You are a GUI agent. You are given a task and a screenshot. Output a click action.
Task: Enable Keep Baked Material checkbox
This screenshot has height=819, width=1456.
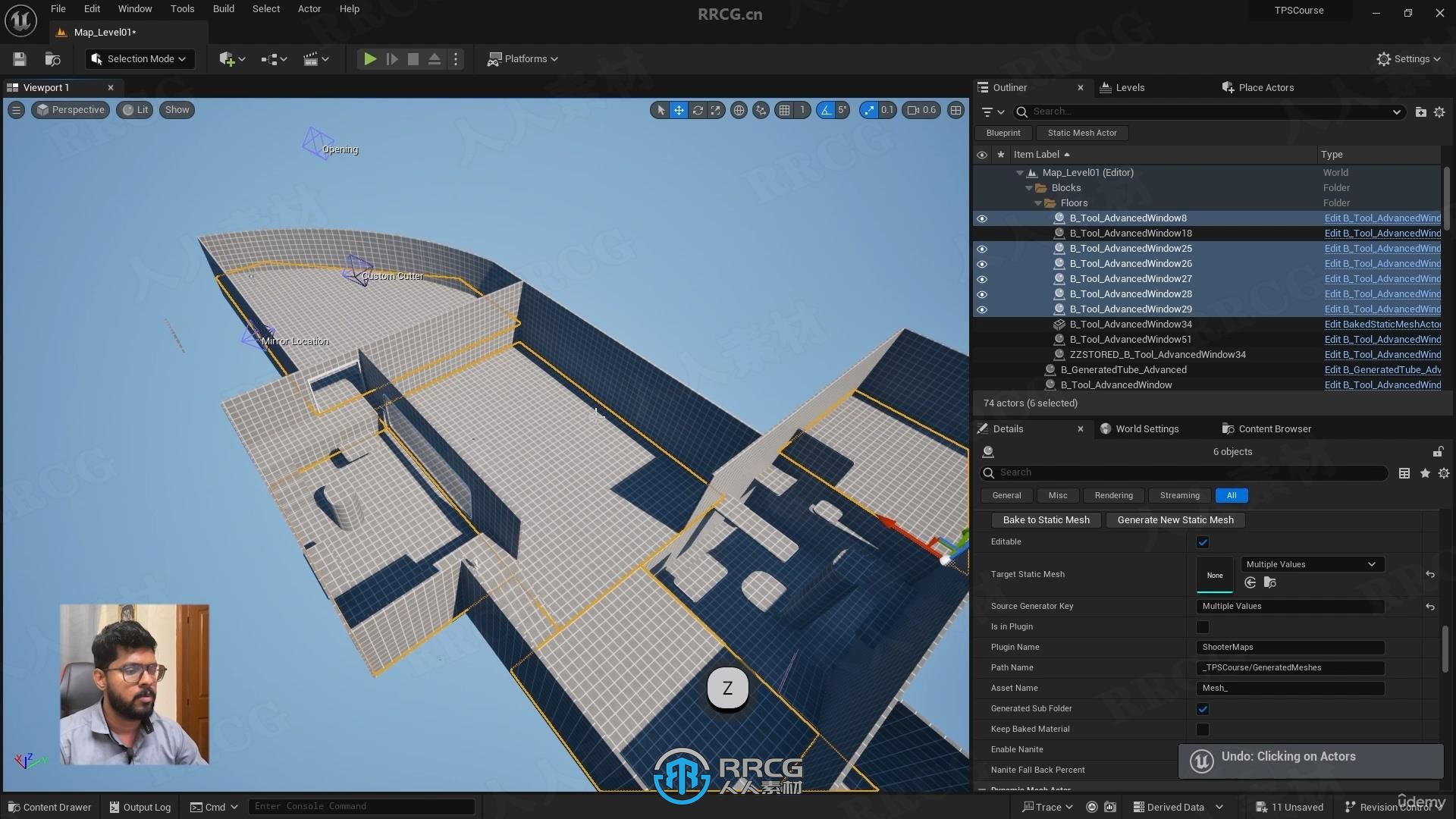point(1203,730)
